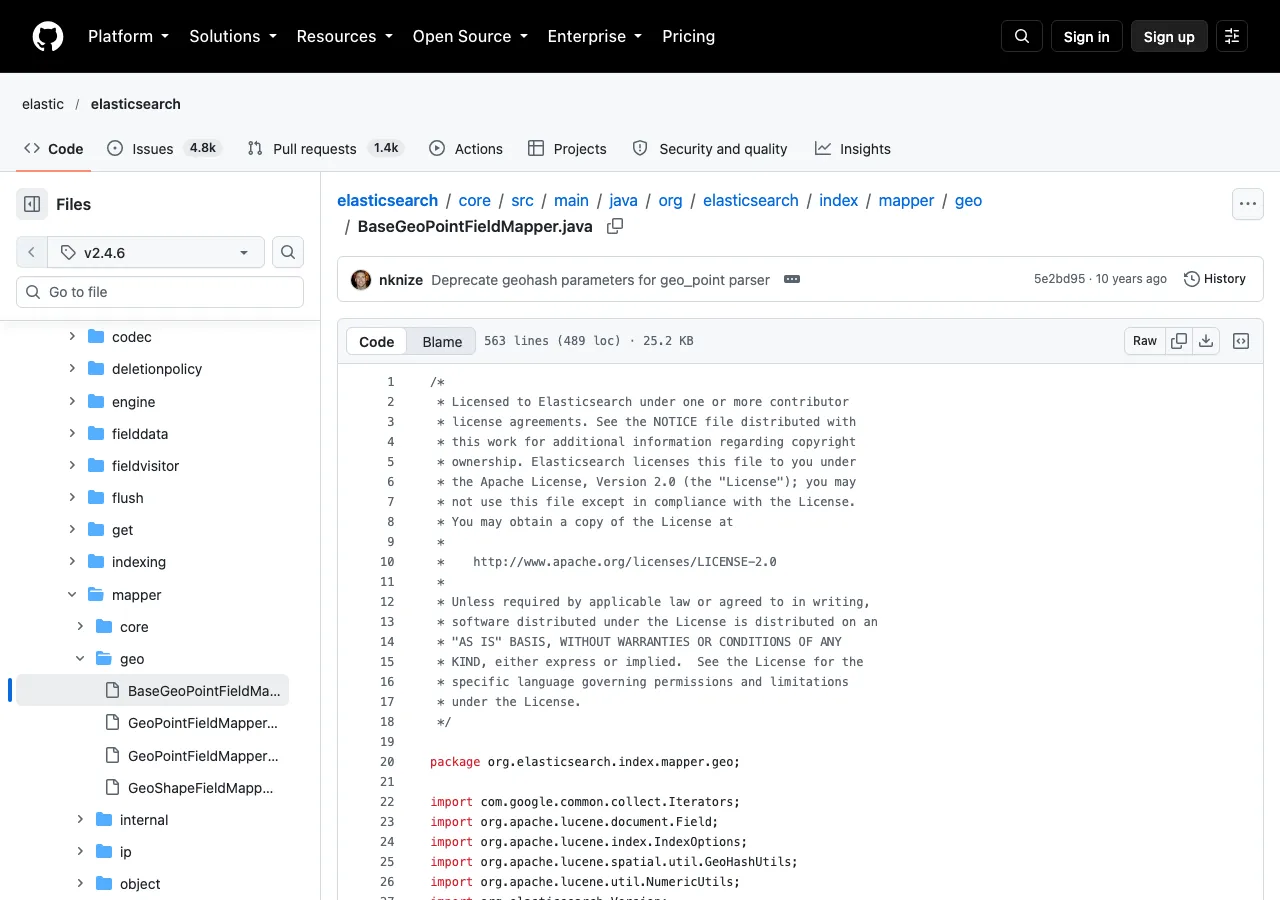
Task: Go to the Actions tab
Action: 466,148
